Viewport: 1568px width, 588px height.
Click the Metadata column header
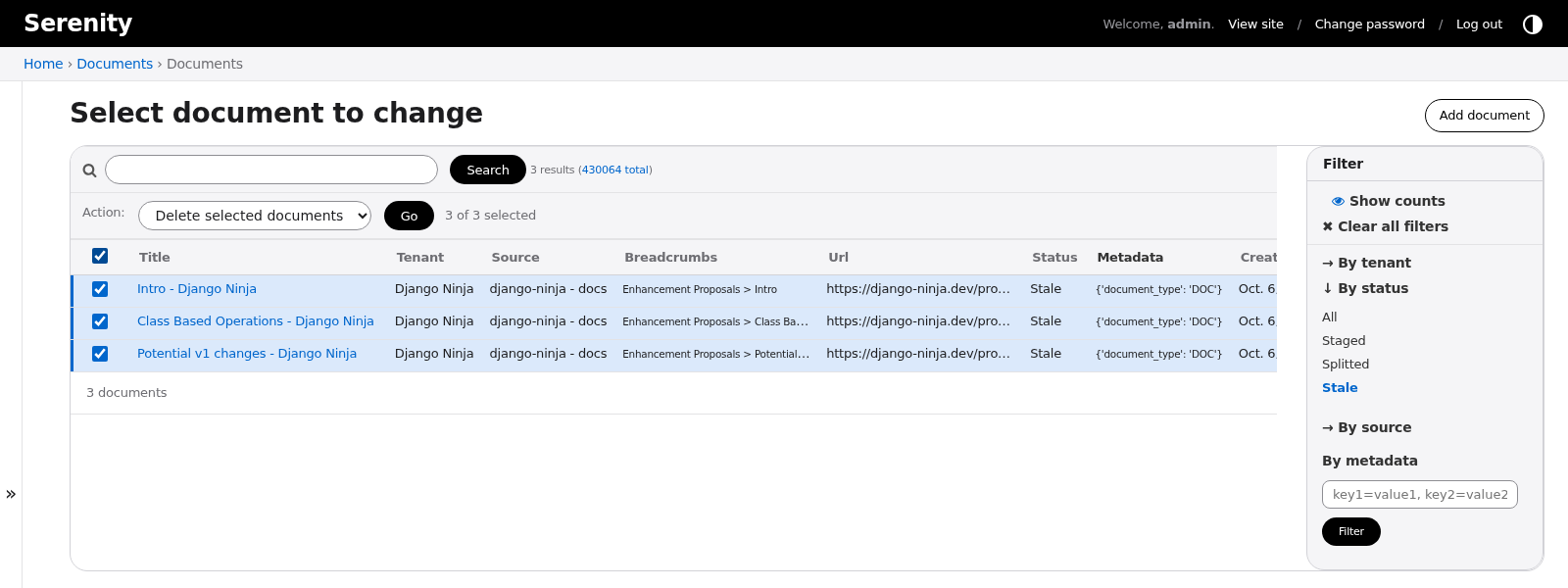pyautogui.click(x=1130, y=257)
